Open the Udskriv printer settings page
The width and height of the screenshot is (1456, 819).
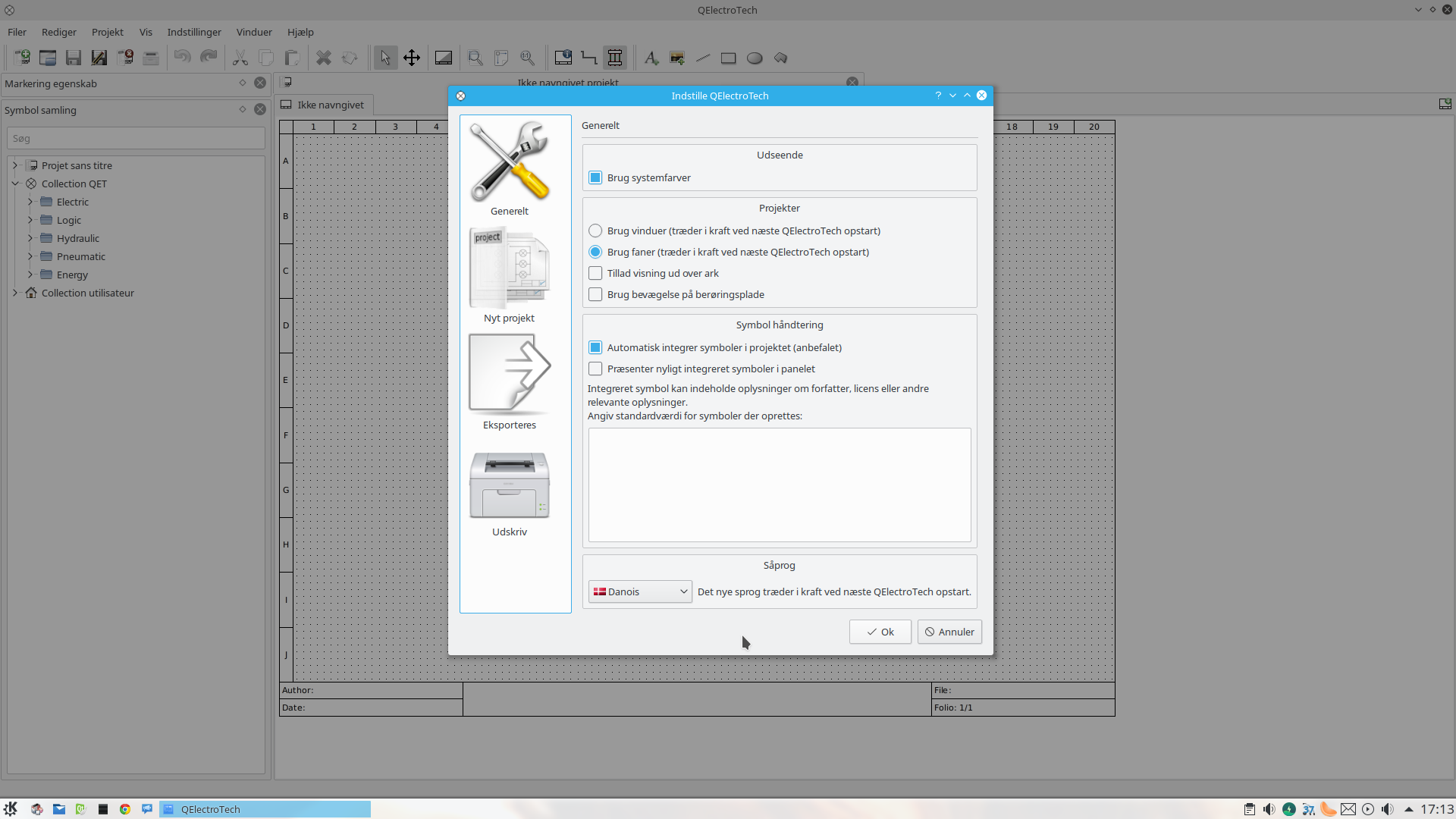510,493
